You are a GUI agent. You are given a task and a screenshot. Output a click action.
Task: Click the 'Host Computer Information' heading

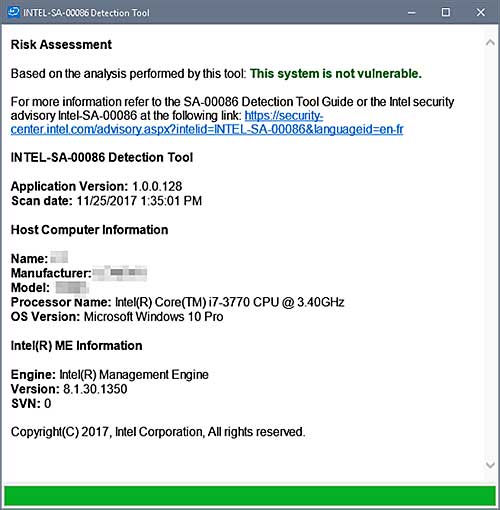click(x=89, y=230)
